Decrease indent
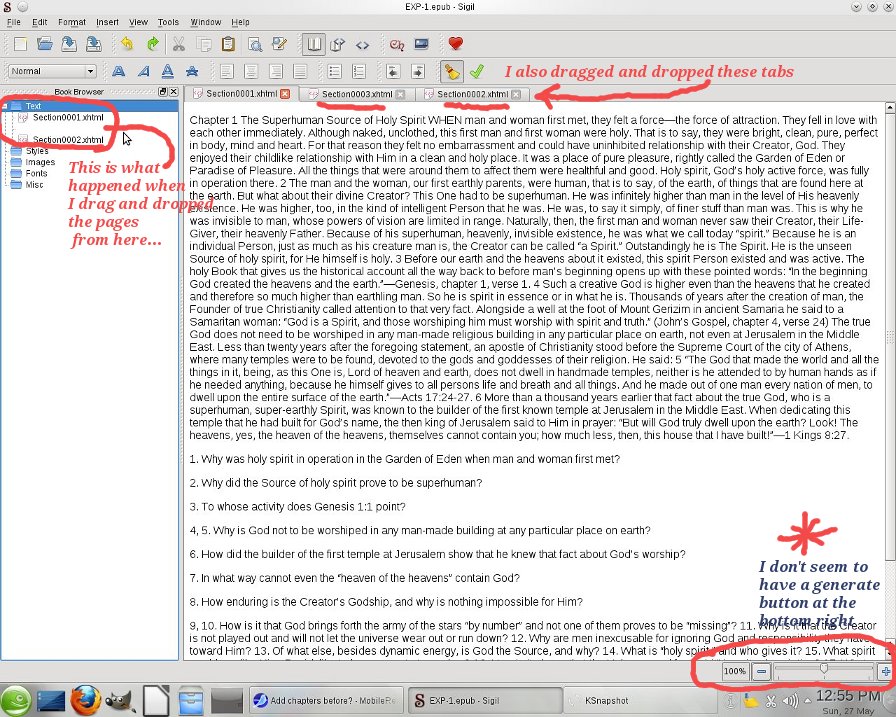Screen dimensions: 896x717 393,71
